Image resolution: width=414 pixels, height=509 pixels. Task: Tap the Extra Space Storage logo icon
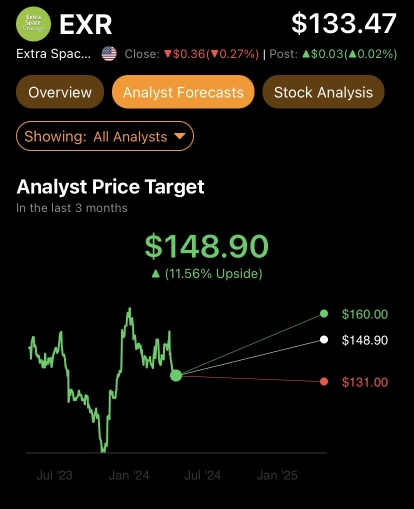(33, 24)
